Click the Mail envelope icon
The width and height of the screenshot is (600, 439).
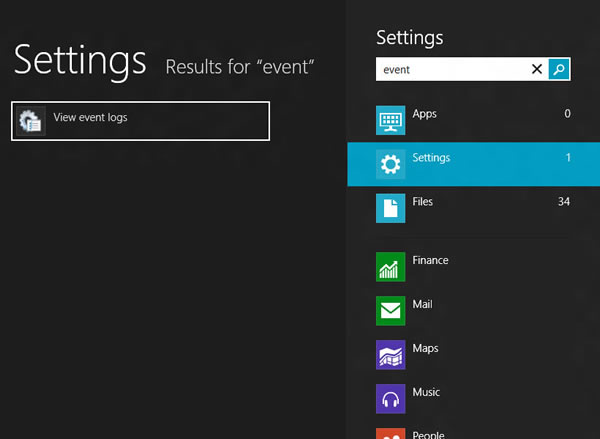[x=390, y=311]
